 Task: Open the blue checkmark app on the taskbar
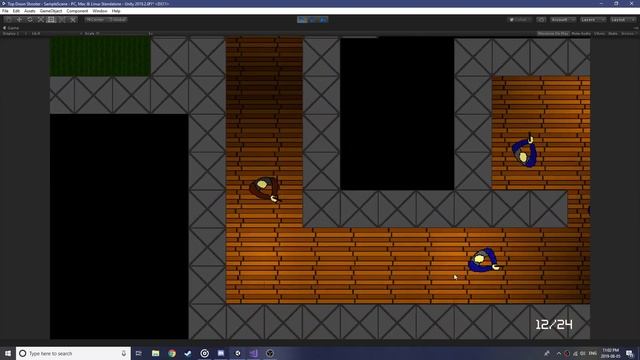pos(188,353)
